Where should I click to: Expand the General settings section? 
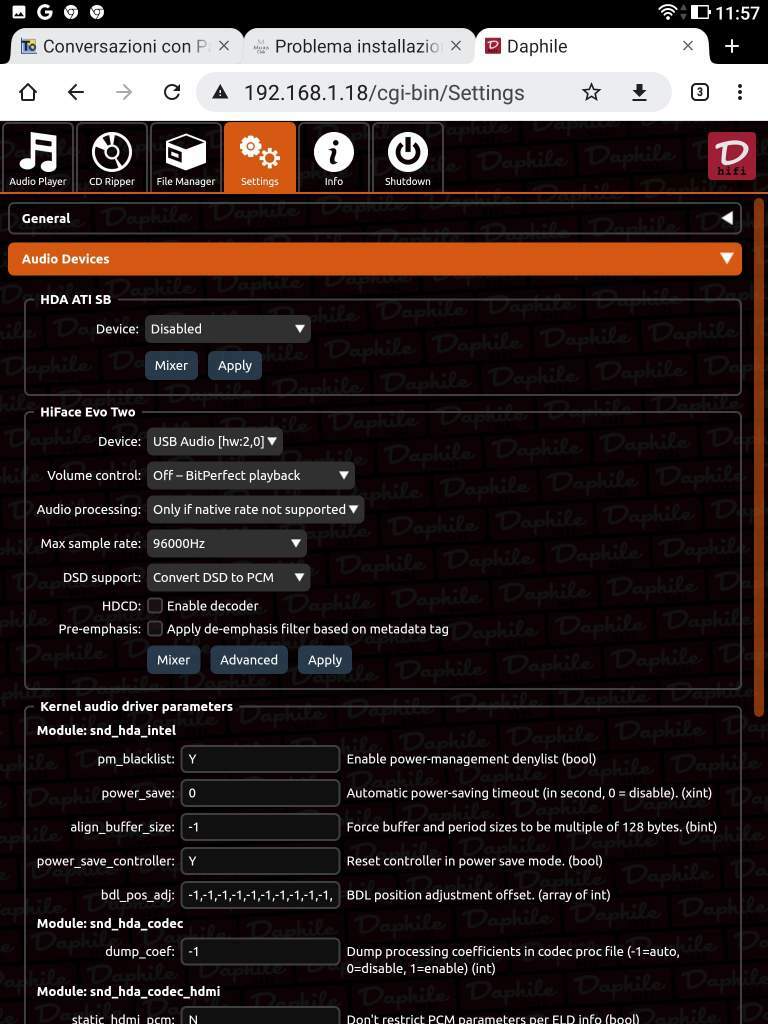375,219
